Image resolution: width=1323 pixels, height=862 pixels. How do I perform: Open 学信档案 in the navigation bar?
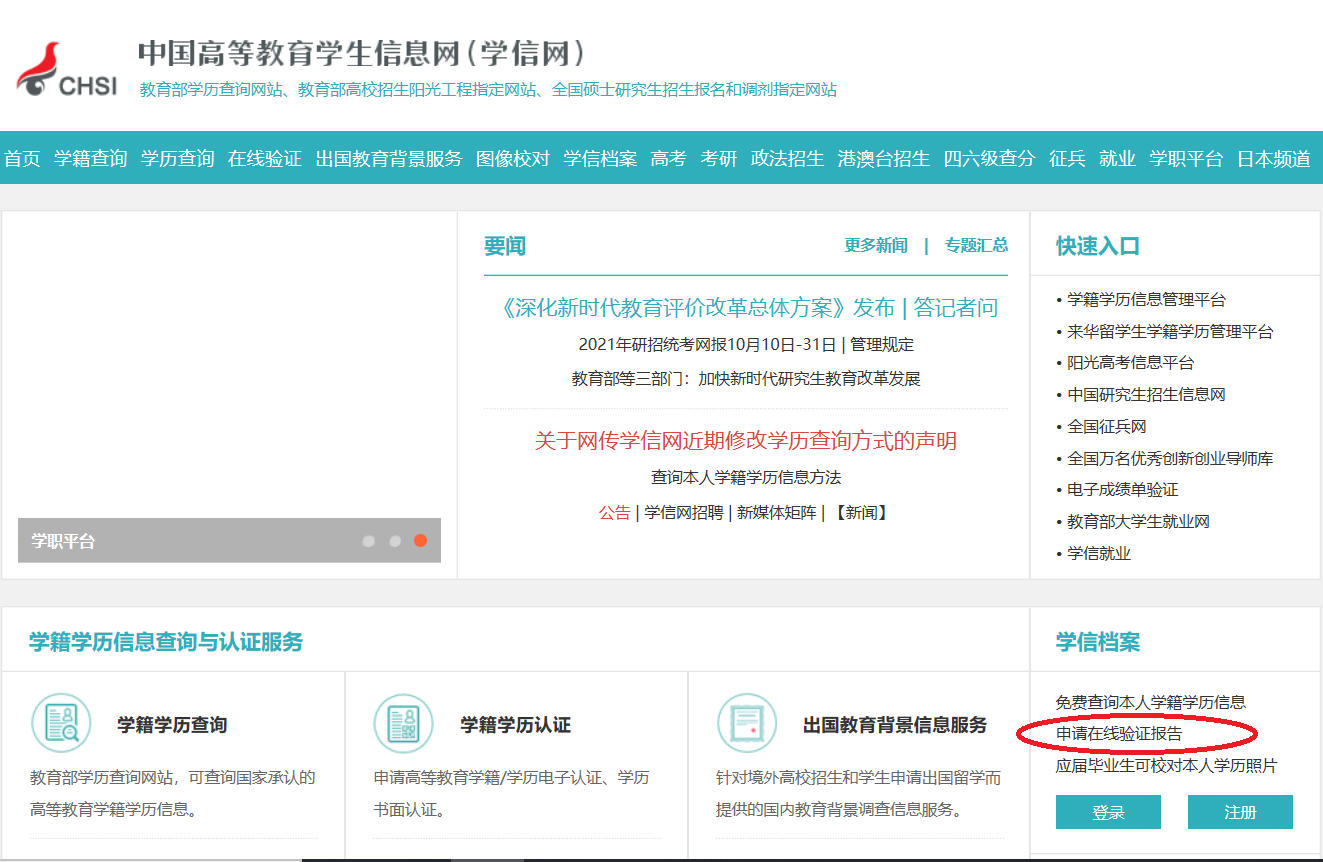click(x=600, y=158)
